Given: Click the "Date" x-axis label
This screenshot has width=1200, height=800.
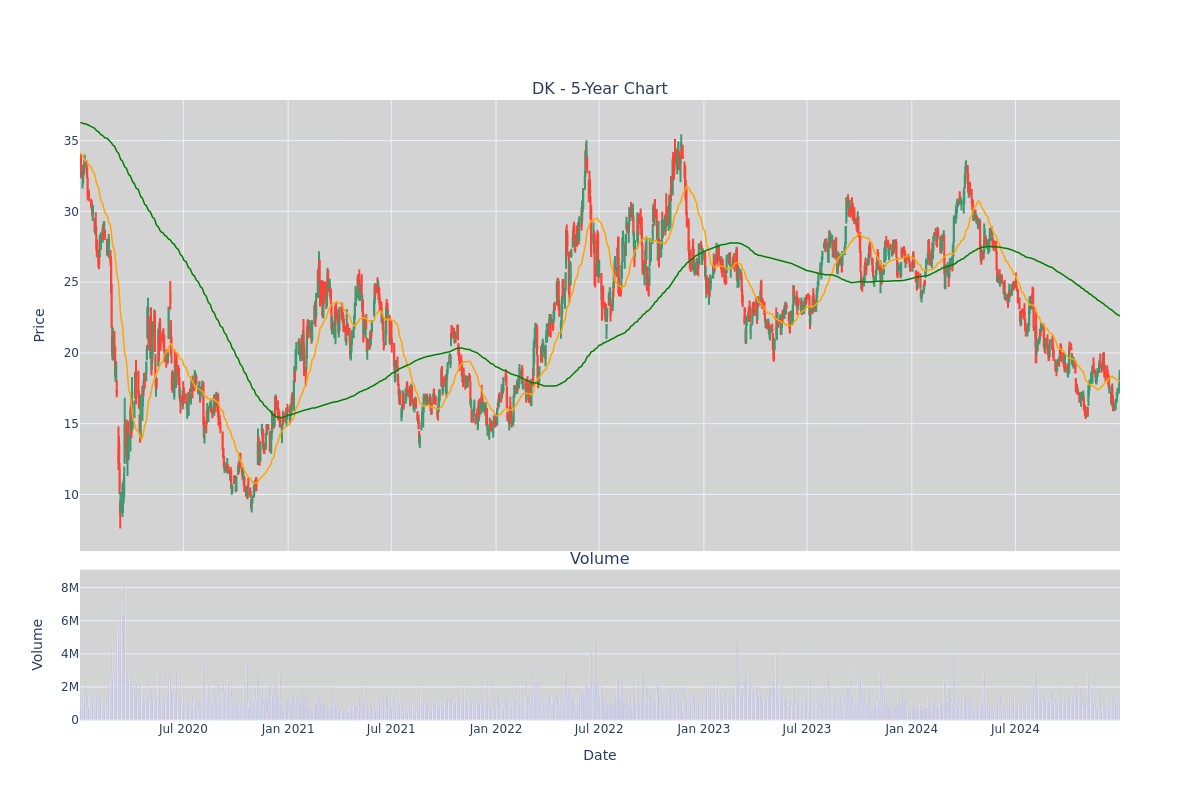Looking at the screenshot, I should click(x=600, y=756).
